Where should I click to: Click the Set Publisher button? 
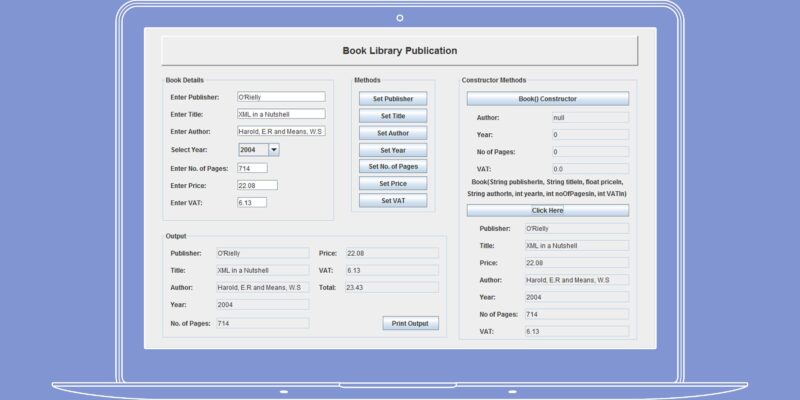point(393,99)
